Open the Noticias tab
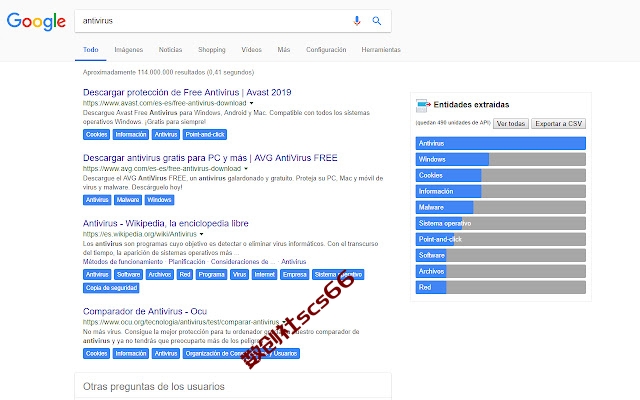 170,50
